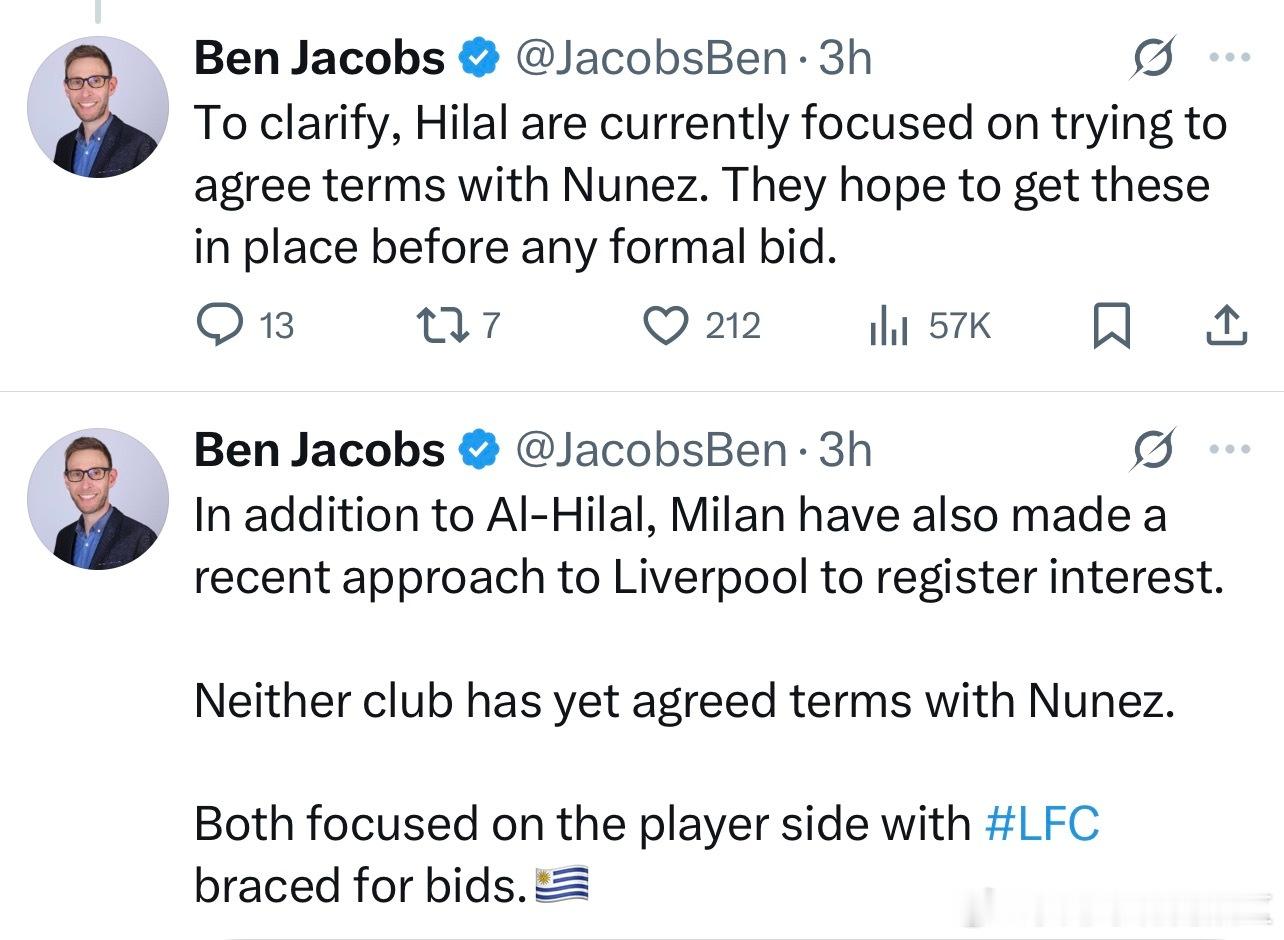Click the verified badge on first tweet
Screen dimensions: 1284x940
tap(479, 59)
